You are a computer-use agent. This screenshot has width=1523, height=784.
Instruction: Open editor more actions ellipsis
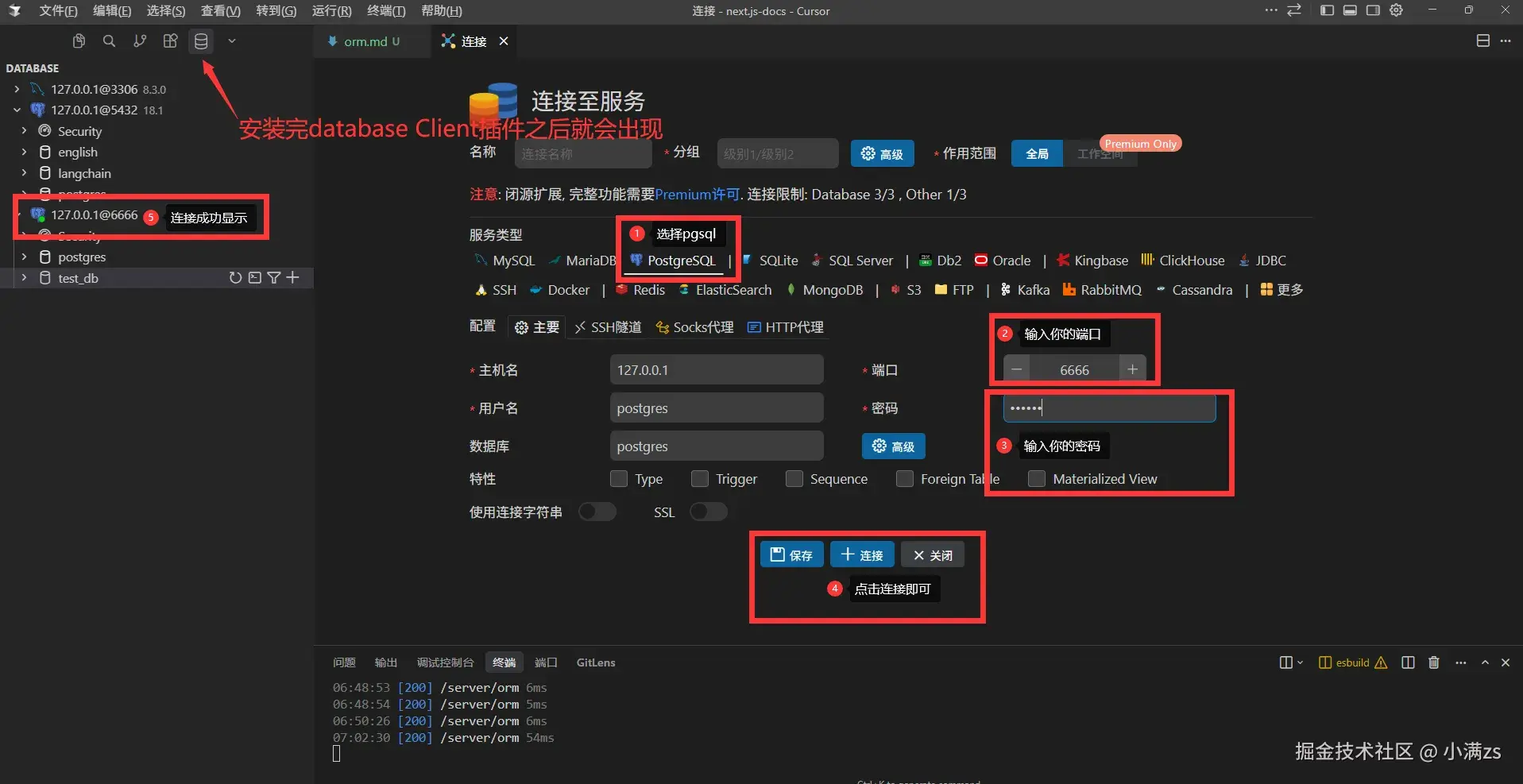pos(1506,41)
